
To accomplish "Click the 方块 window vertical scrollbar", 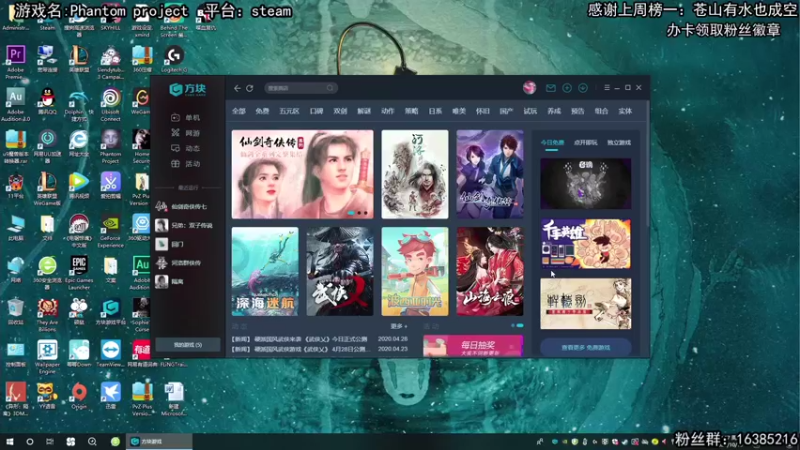I will point(648,163).
